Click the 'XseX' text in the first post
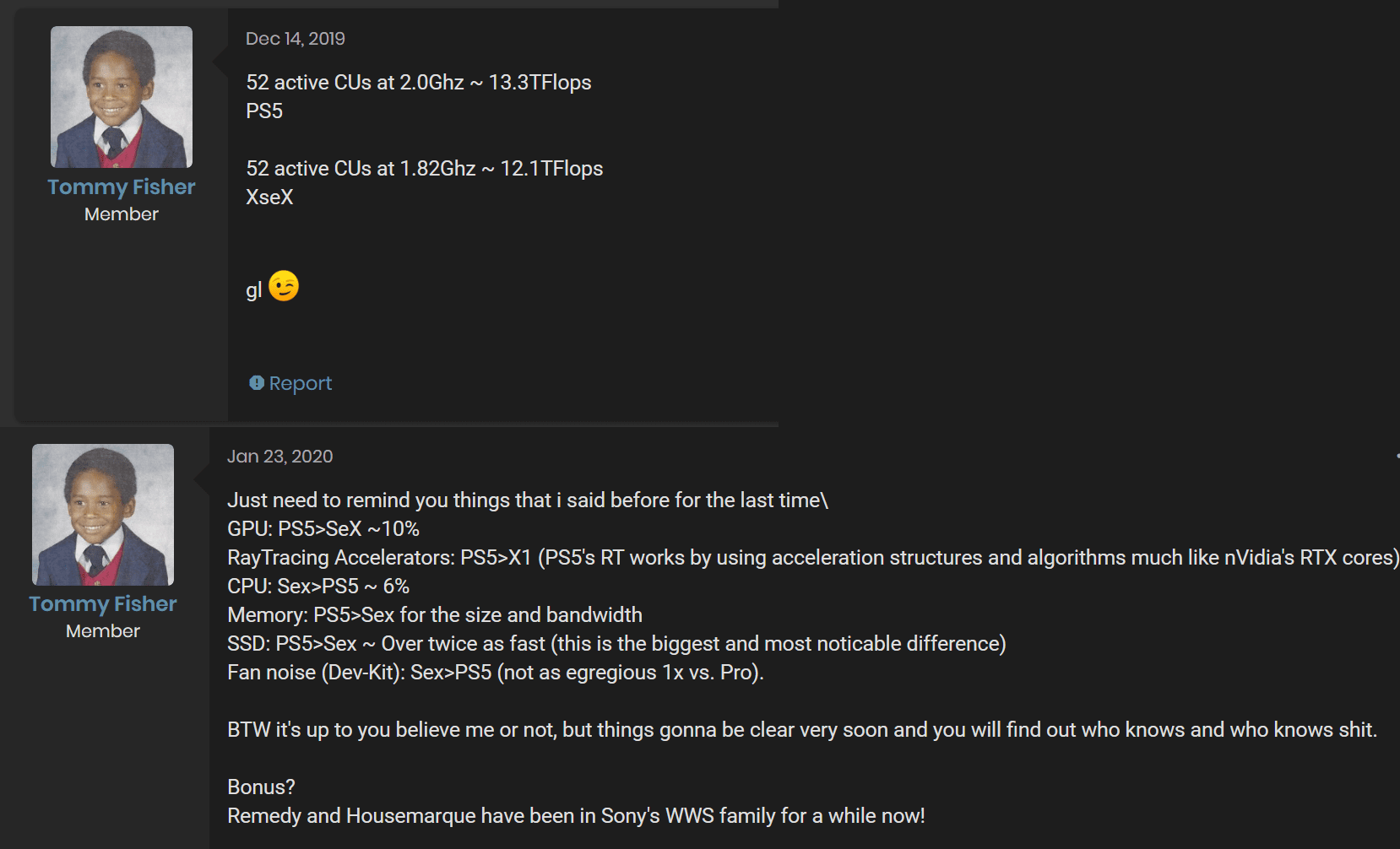 [x=269, y=197]
